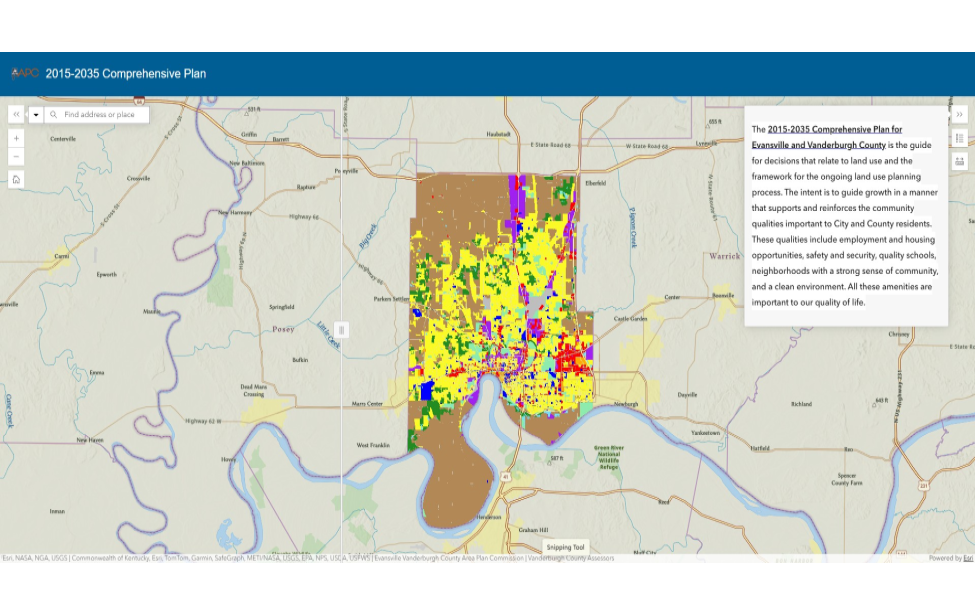Open the basemap gallery icon
This screenshot has height=615, width=975.
pyautogui.click(x=959, y=161)
